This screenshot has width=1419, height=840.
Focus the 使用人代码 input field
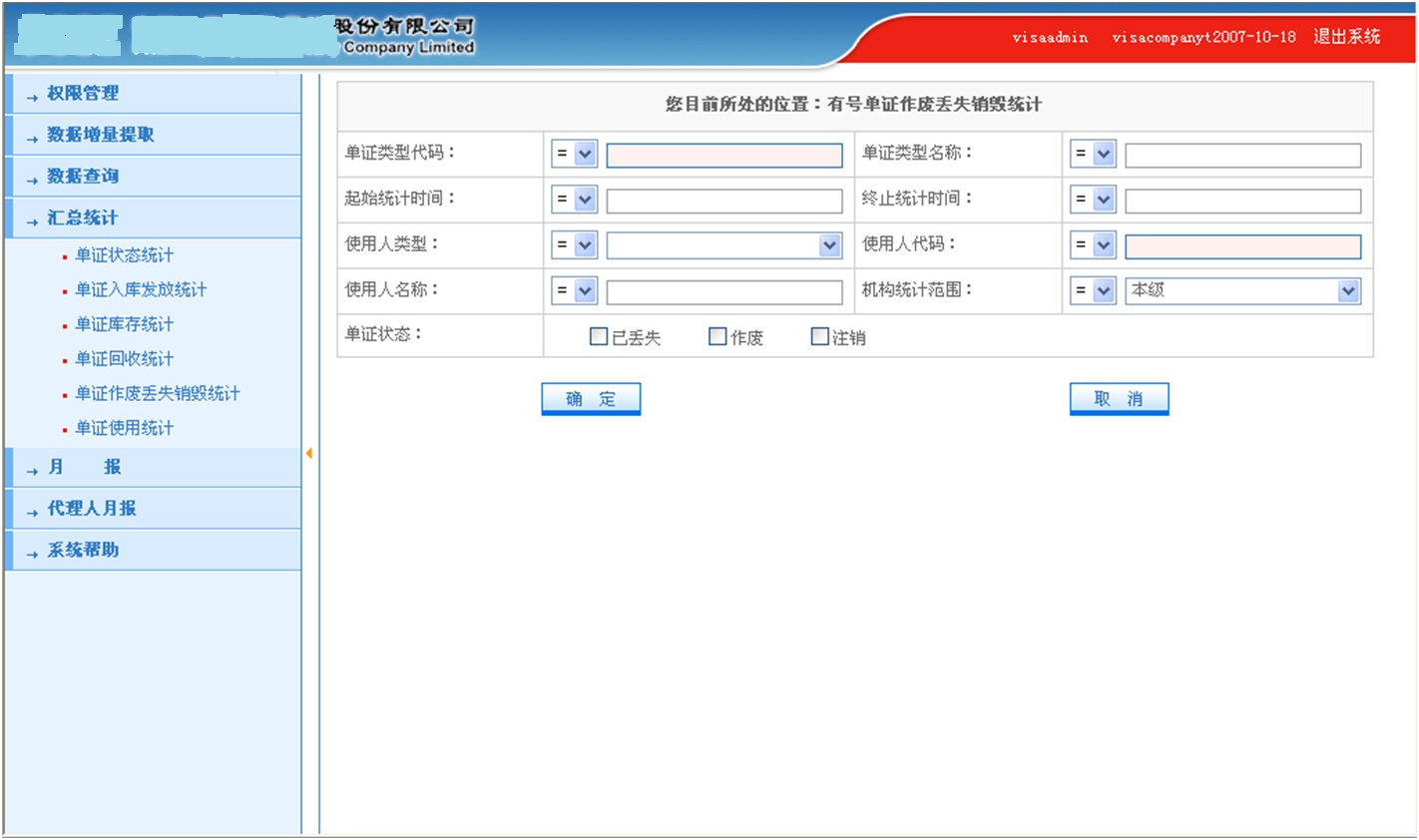tap(1243, 246)
